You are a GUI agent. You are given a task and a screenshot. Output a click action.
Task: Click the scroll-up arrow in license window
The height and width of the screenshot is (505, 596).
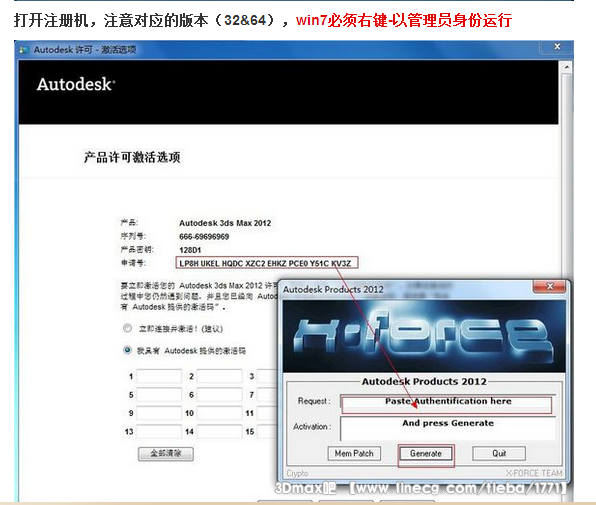point(566,67)
